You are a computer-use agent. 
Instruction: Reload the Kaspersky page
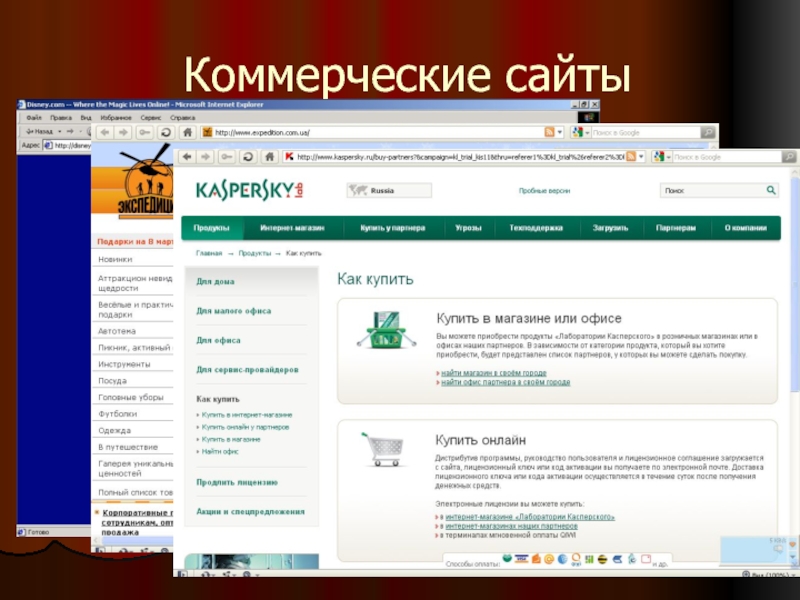(x=248, y=157)
